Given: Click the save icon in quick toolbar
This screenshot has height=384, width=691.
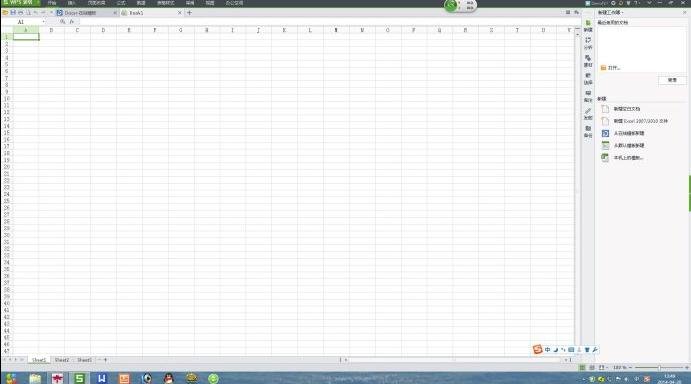Looking at the screenshot, I should tap(13, 13).
